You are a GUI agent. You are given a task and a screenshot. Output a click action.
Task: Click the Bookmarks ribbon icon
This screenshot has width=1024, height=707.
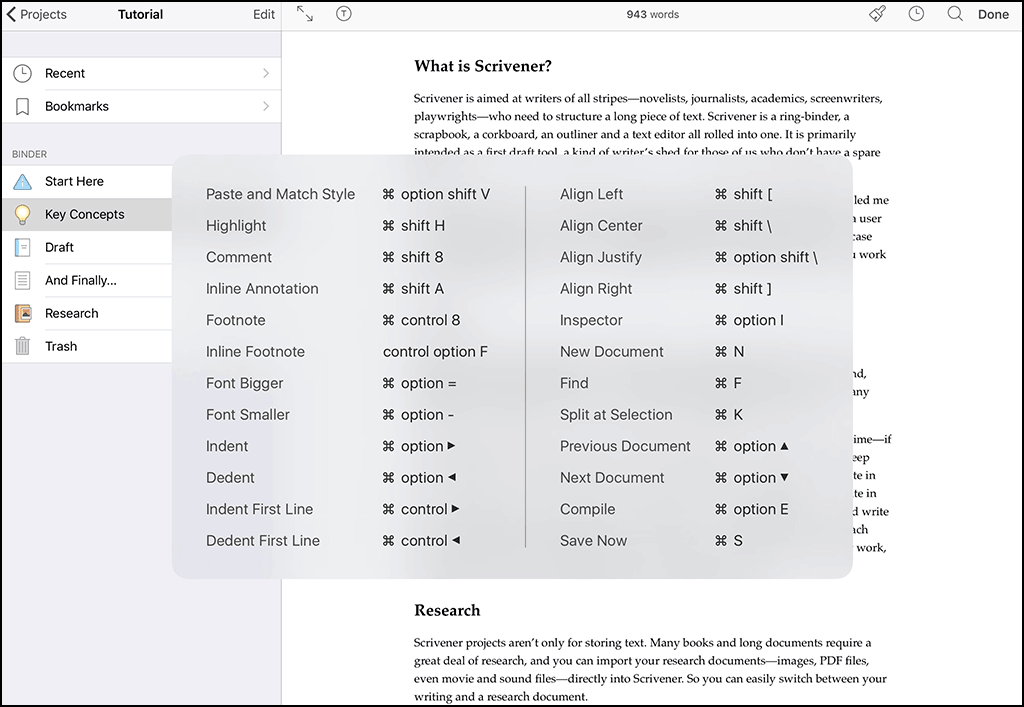[x=22, y=106]
